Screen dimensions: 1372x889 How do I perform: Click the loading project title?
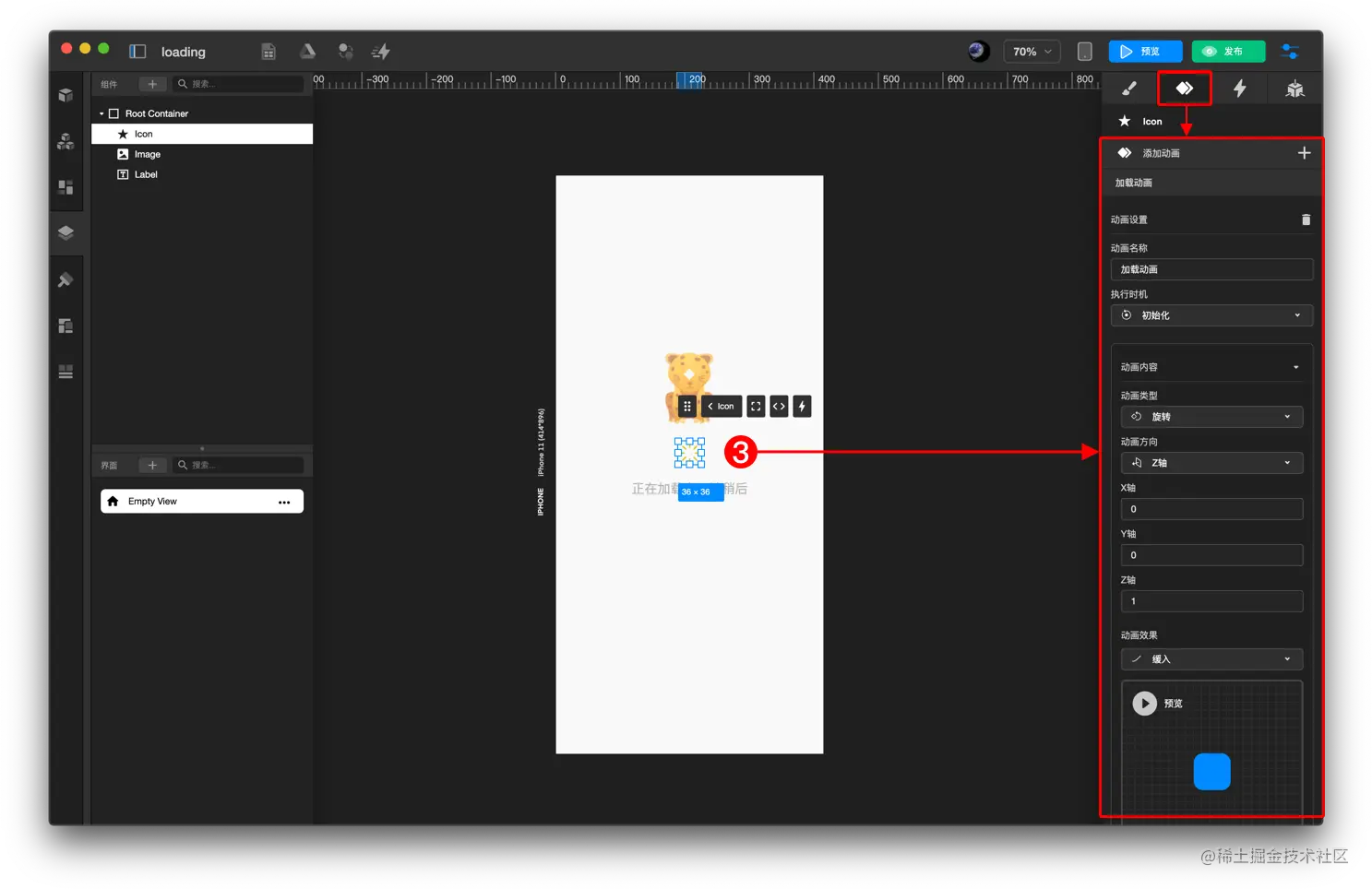click(x=184, y=52)
